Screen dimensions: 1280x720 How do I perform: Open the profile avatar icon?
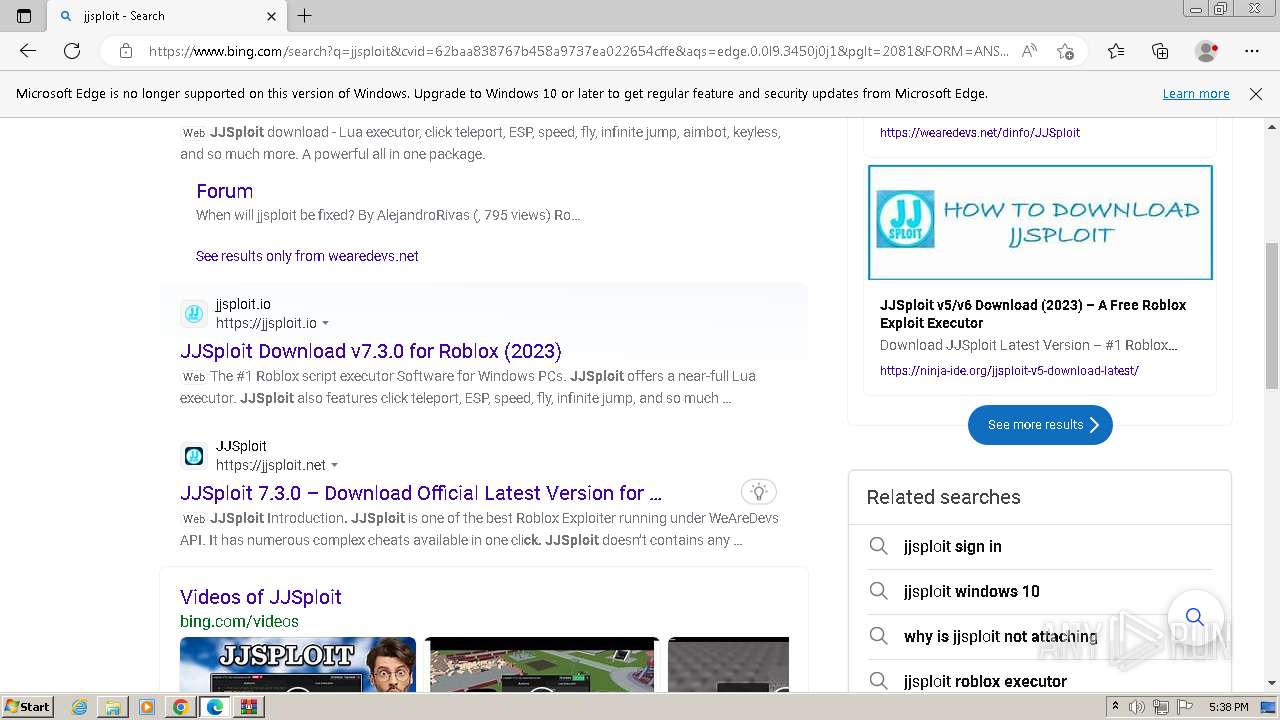click(1207, 51)
